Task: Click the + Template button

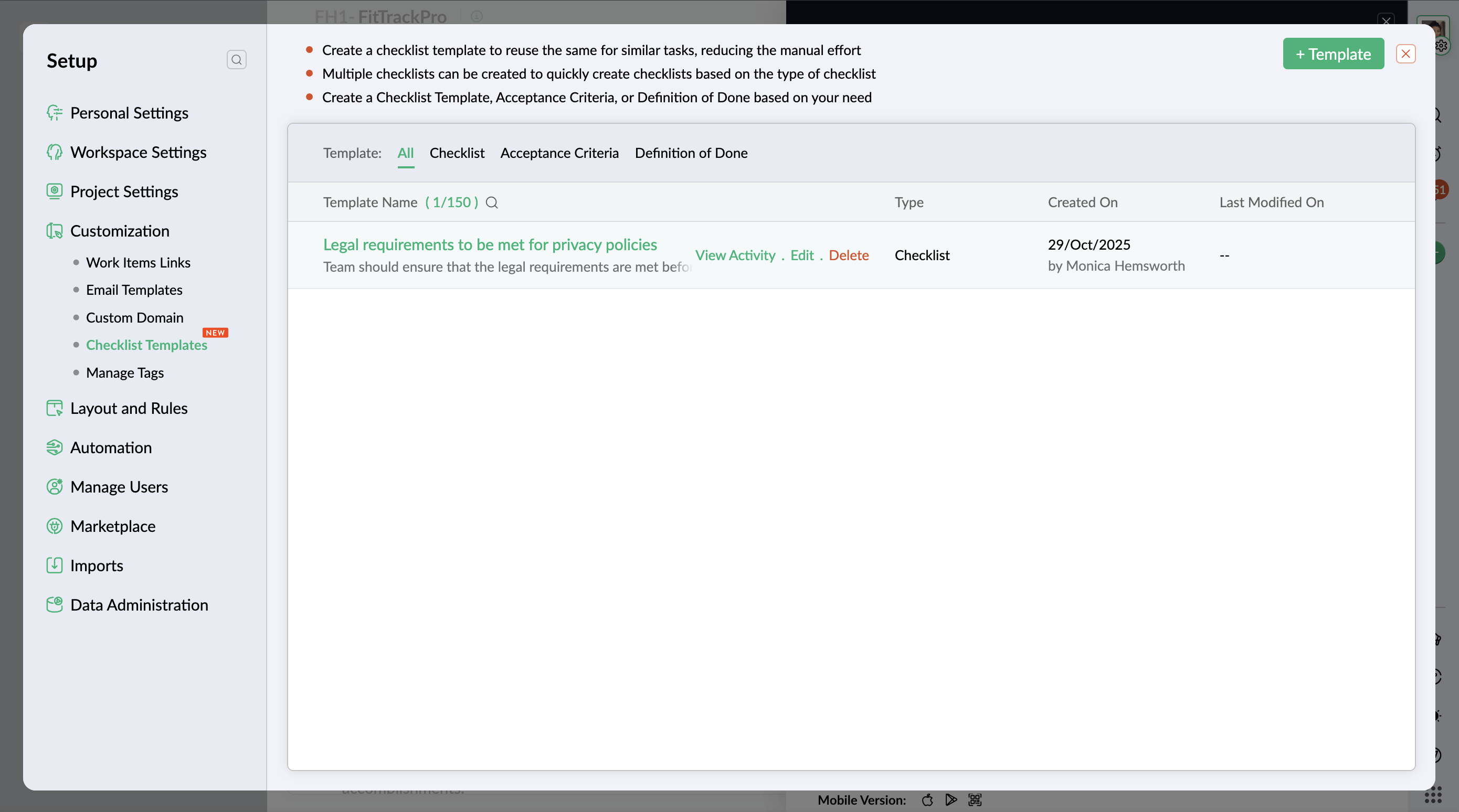Action: pyautogui.click(x=1333, y=54)
